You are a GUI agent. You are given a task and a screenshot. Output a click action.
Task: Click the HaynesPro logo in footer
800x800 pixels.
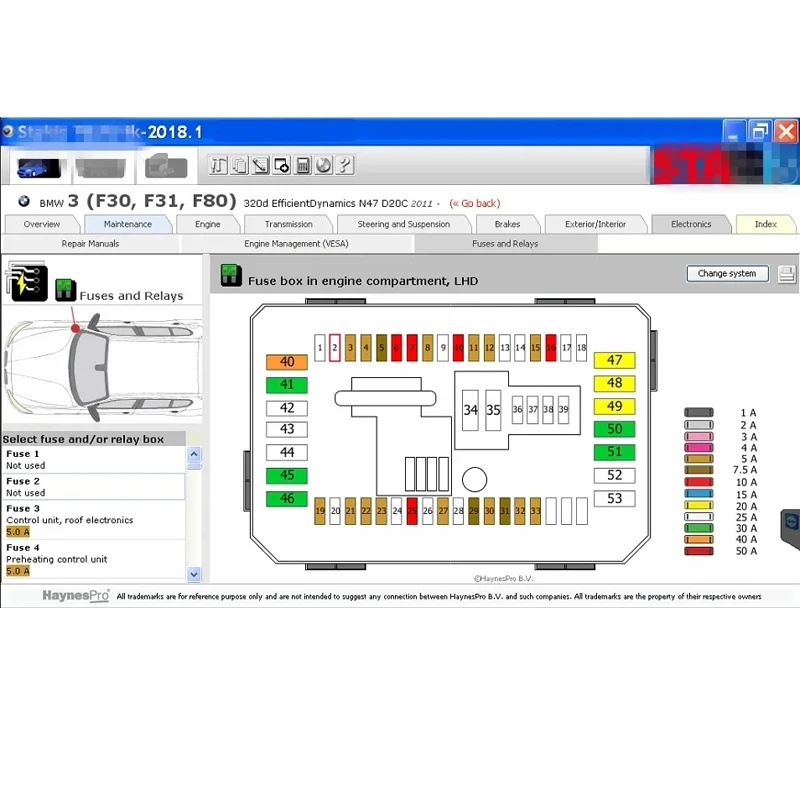point(76,596)
